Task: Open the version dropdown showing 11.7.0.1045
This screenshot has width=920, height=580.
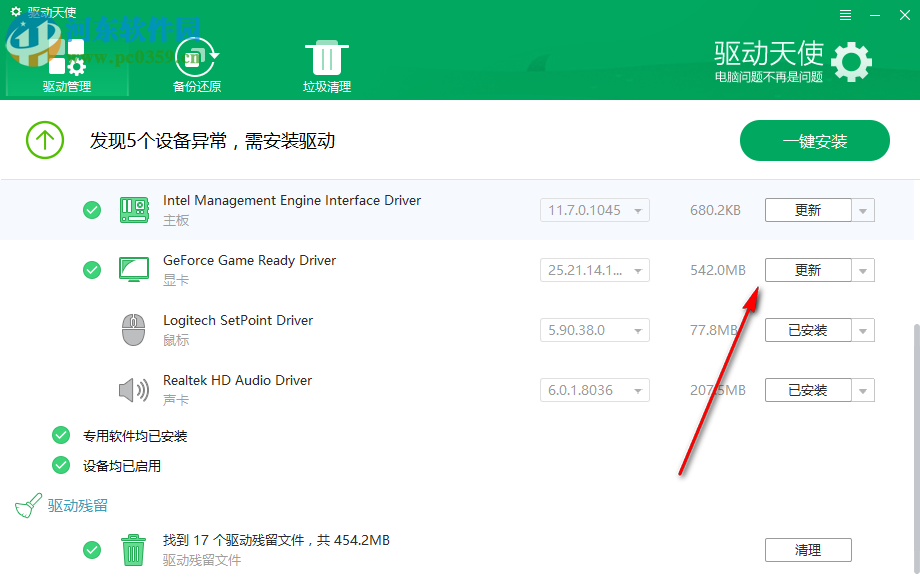Action: (x=594, y=210)
